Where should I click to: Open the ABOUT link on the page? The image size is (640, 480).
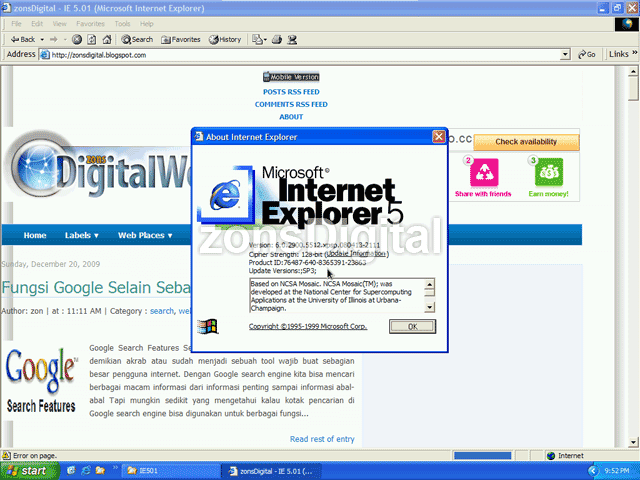coord(291,117)
